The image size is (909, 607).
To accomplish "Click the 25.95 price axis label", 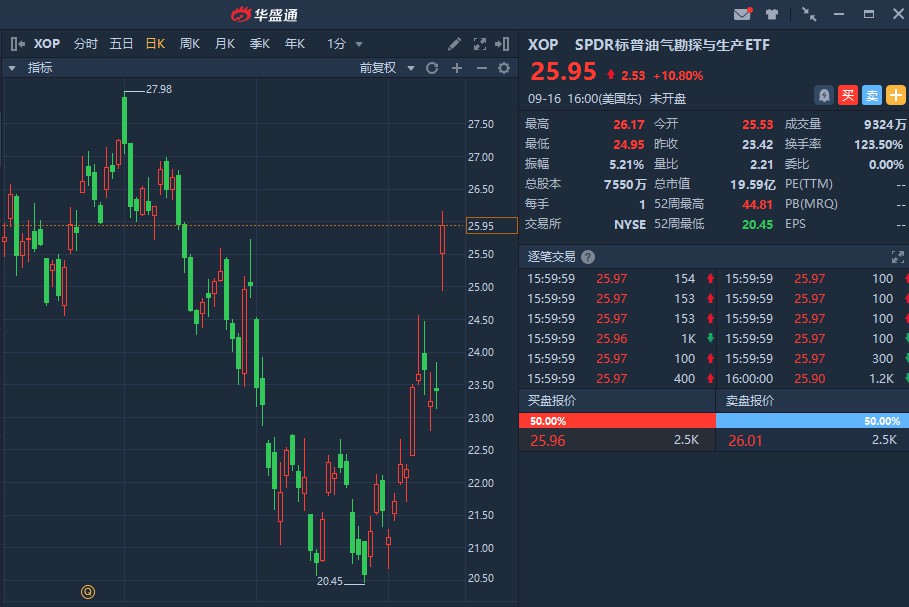I will [x=492, y=226].
